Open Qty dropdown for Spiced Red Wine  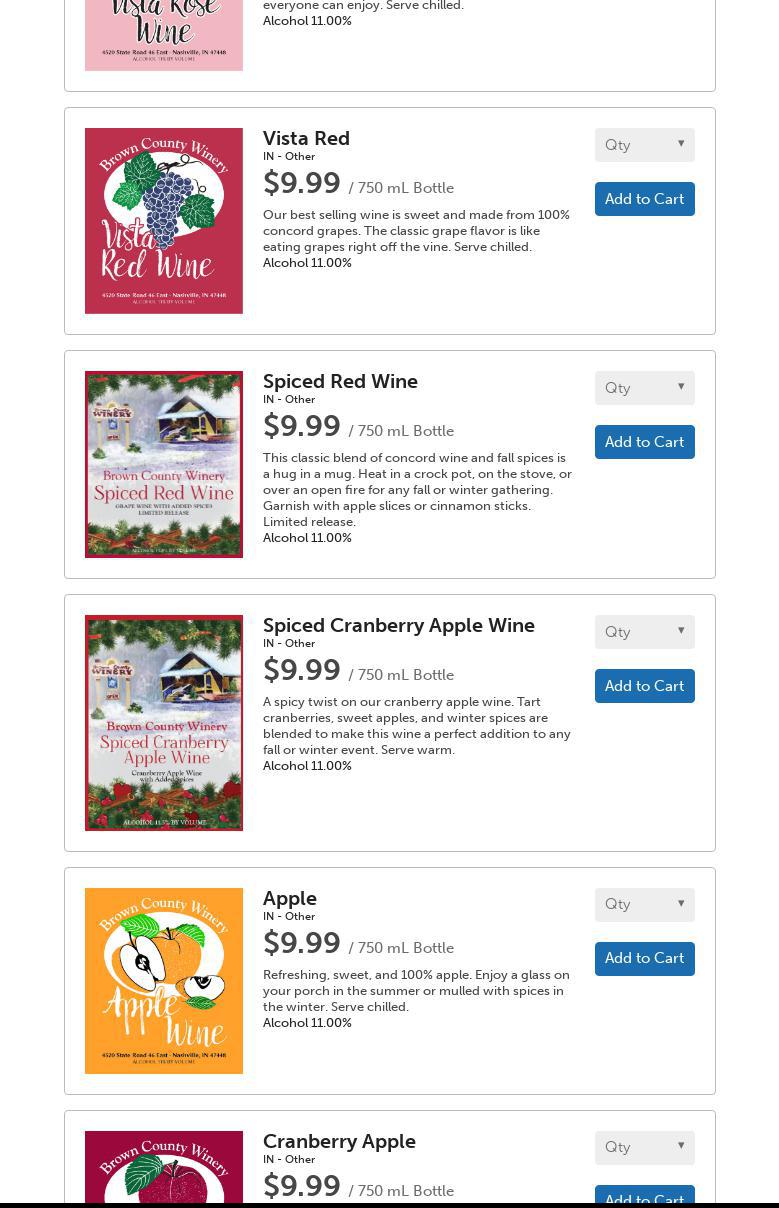pos(644,388)
